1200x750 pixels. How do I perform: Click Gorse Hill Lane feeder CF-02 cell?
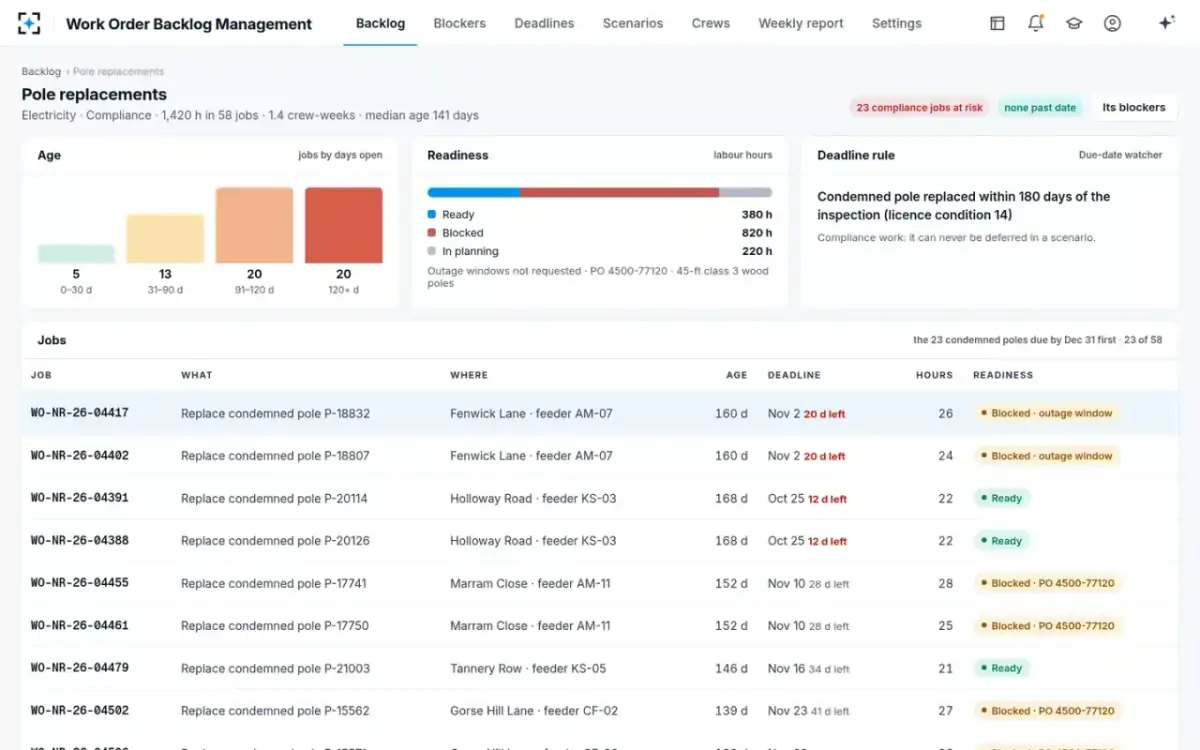pos(534,711)
